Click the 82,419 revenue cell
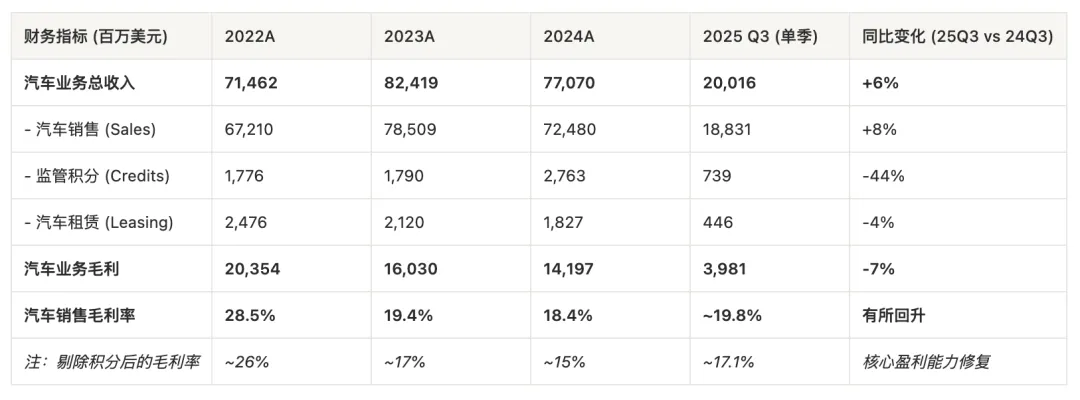This screenshot has width=1080, height=400. (x=411, y=83)
